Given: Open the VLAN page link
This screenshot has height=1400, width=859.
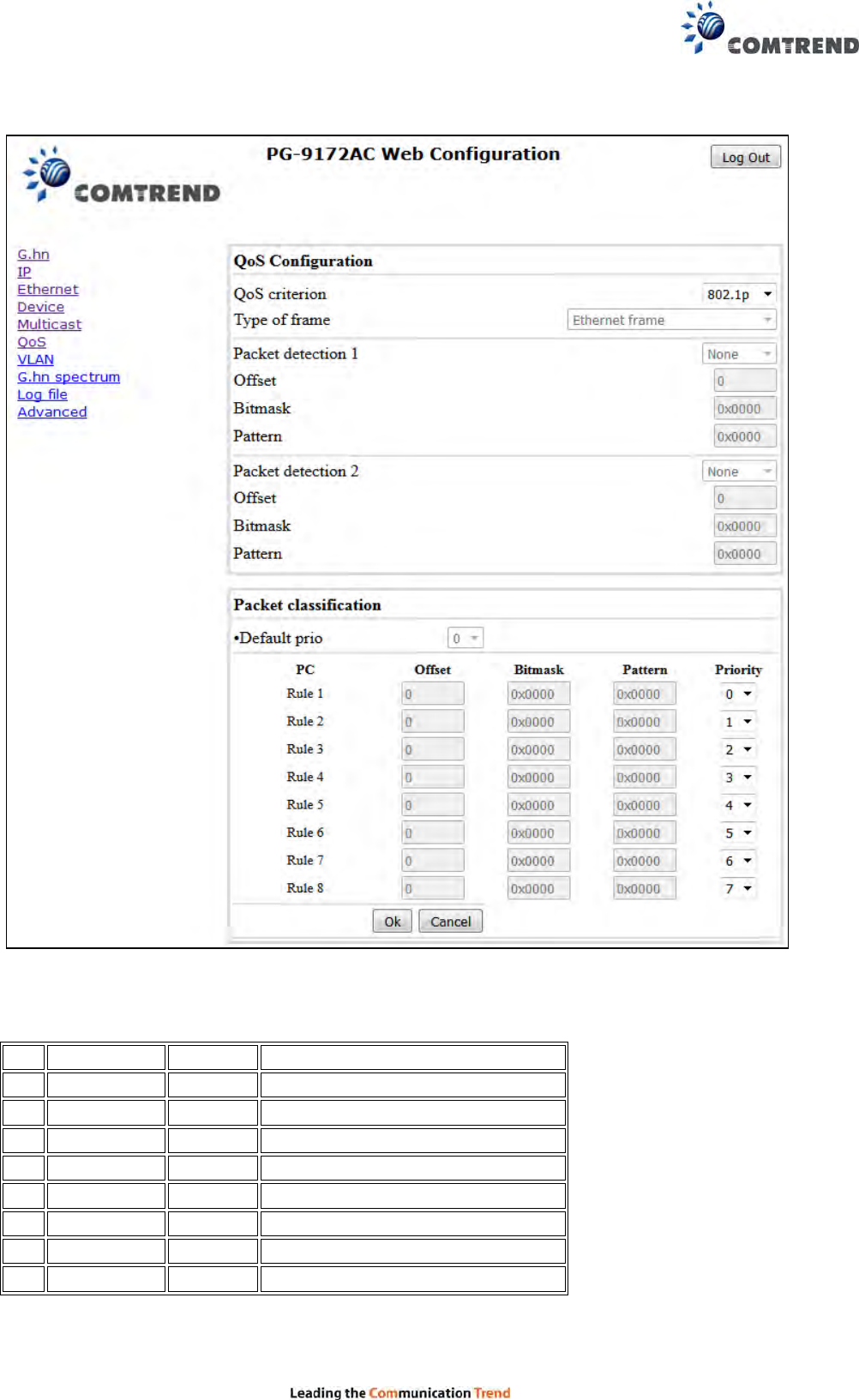Looking at the screenshot, I should [x=35, y=359].
